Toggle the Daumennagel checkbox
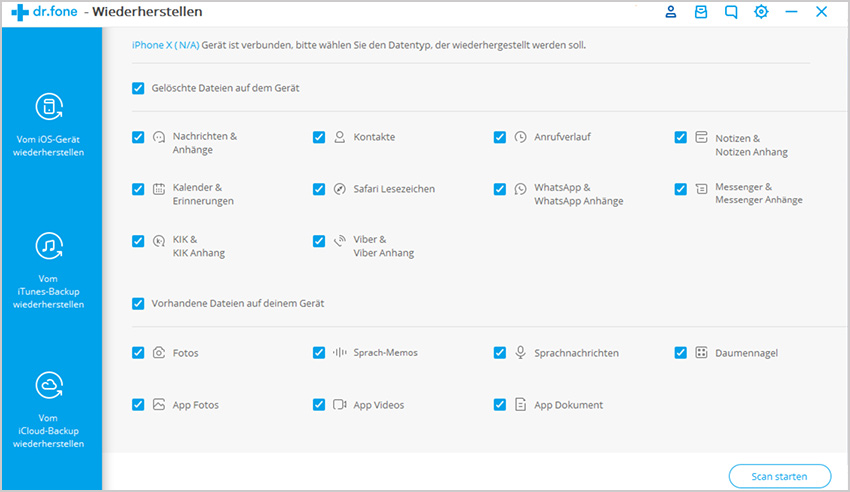The height and width of the screenshot is (492, 850). [x=680, y=353]
